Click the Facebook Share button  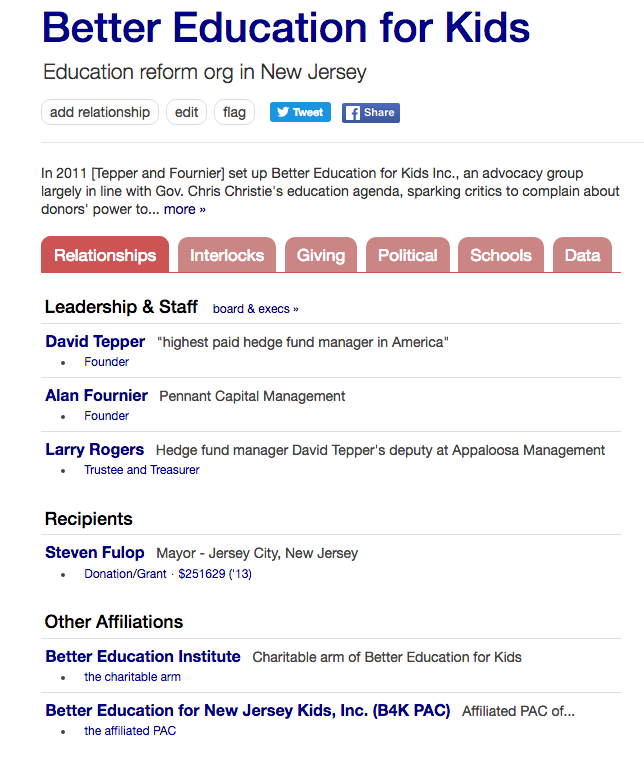[x=370, y=112]
